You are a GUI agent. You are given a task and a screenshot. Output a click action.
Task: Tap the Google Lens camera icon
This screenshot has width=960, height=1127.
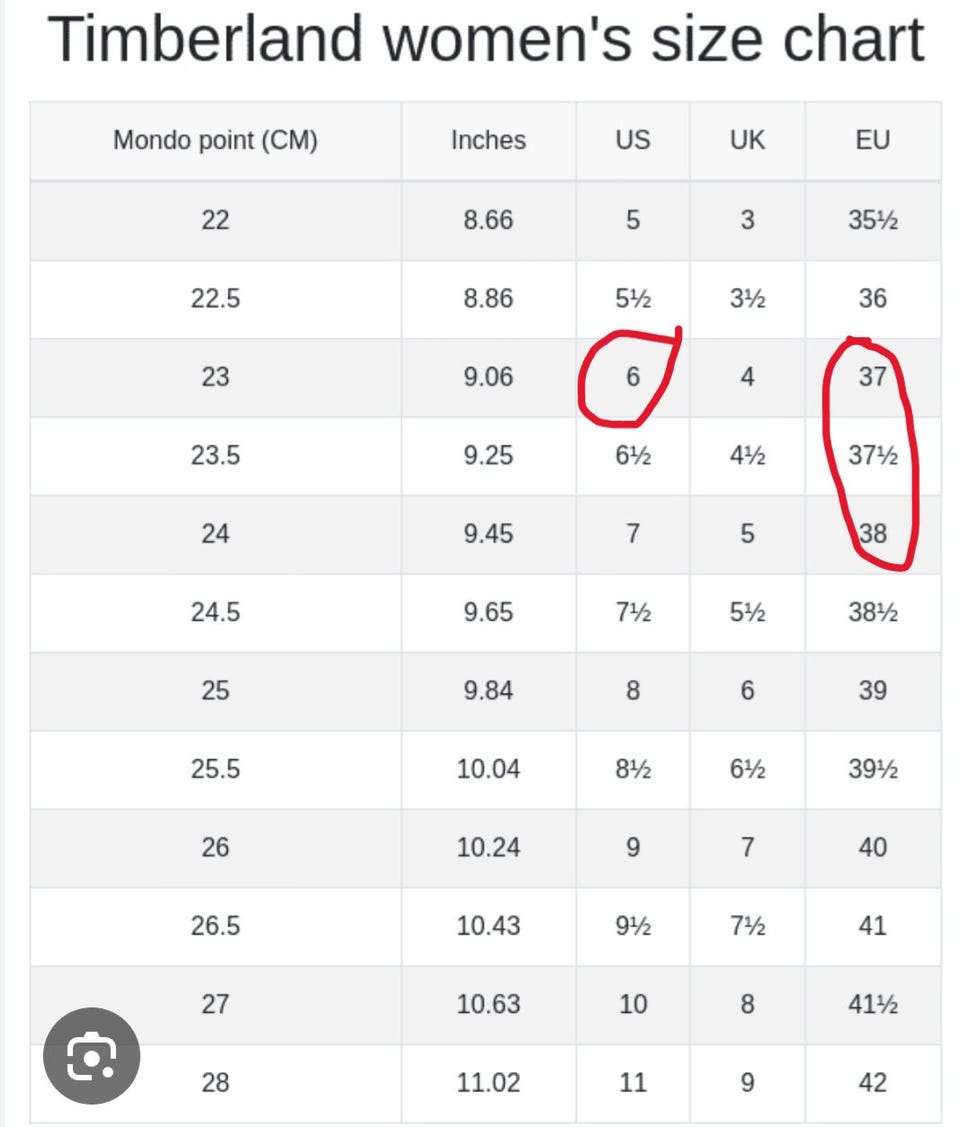pyautogui.click(x=92, y=1055)
